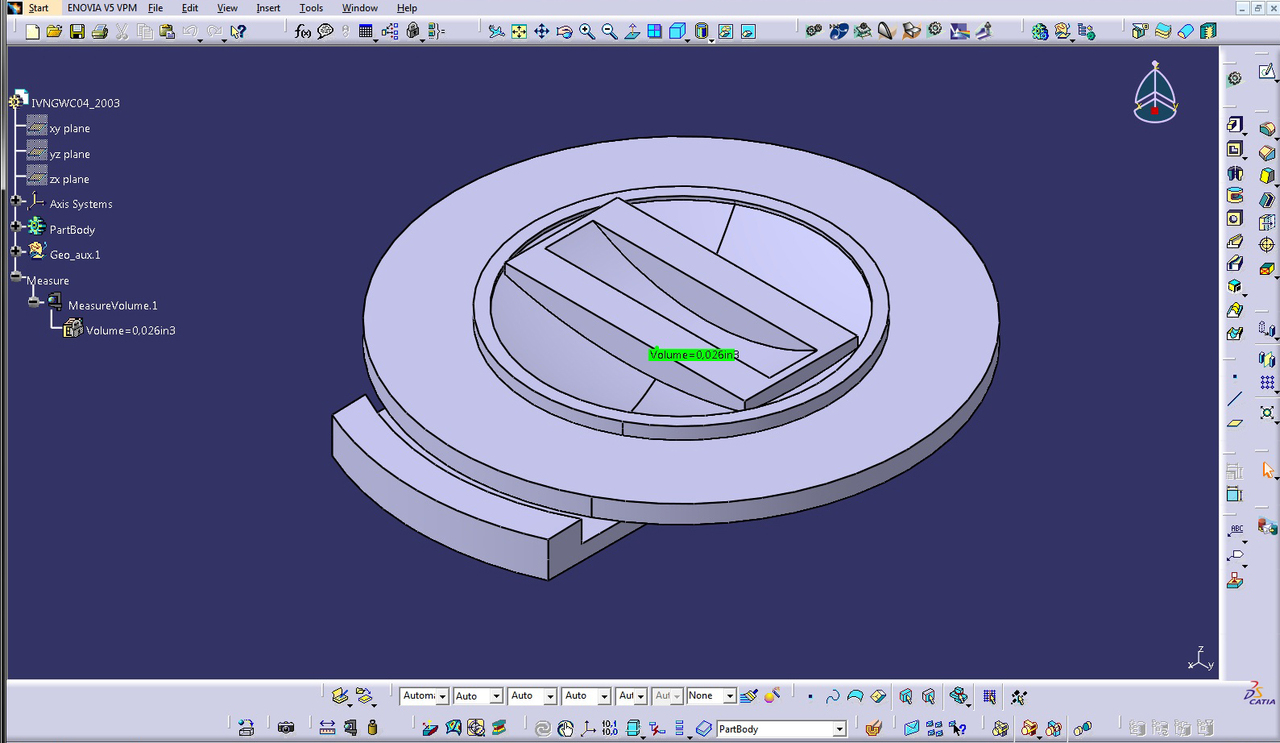The image size is (1280, 743).
Task: Click the Measure Between icon at bottom
Action: (x=327, y=728)
